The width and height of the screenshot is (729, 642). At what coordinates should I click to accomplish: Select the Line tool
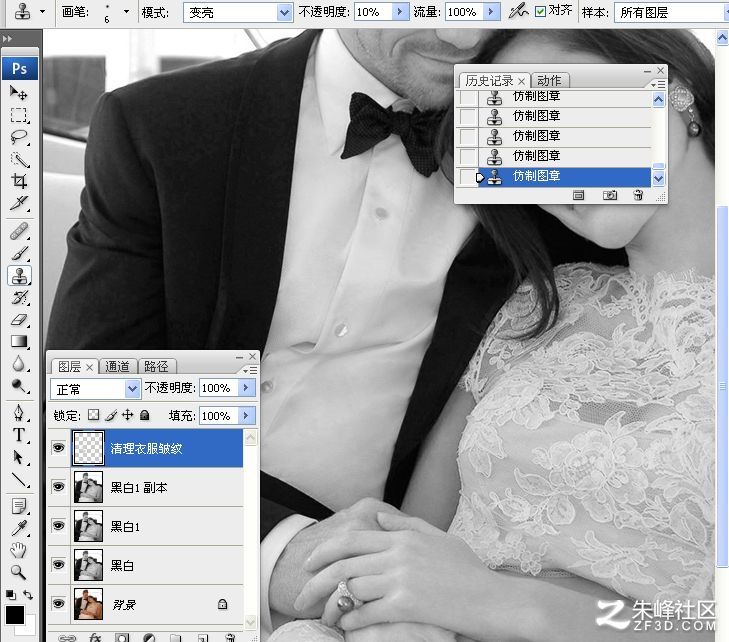19,479
